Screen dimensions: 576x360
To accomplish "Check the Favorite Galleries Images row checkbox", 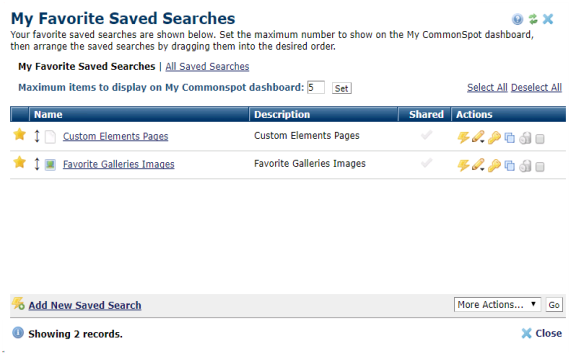I will [x=540, y=167].
